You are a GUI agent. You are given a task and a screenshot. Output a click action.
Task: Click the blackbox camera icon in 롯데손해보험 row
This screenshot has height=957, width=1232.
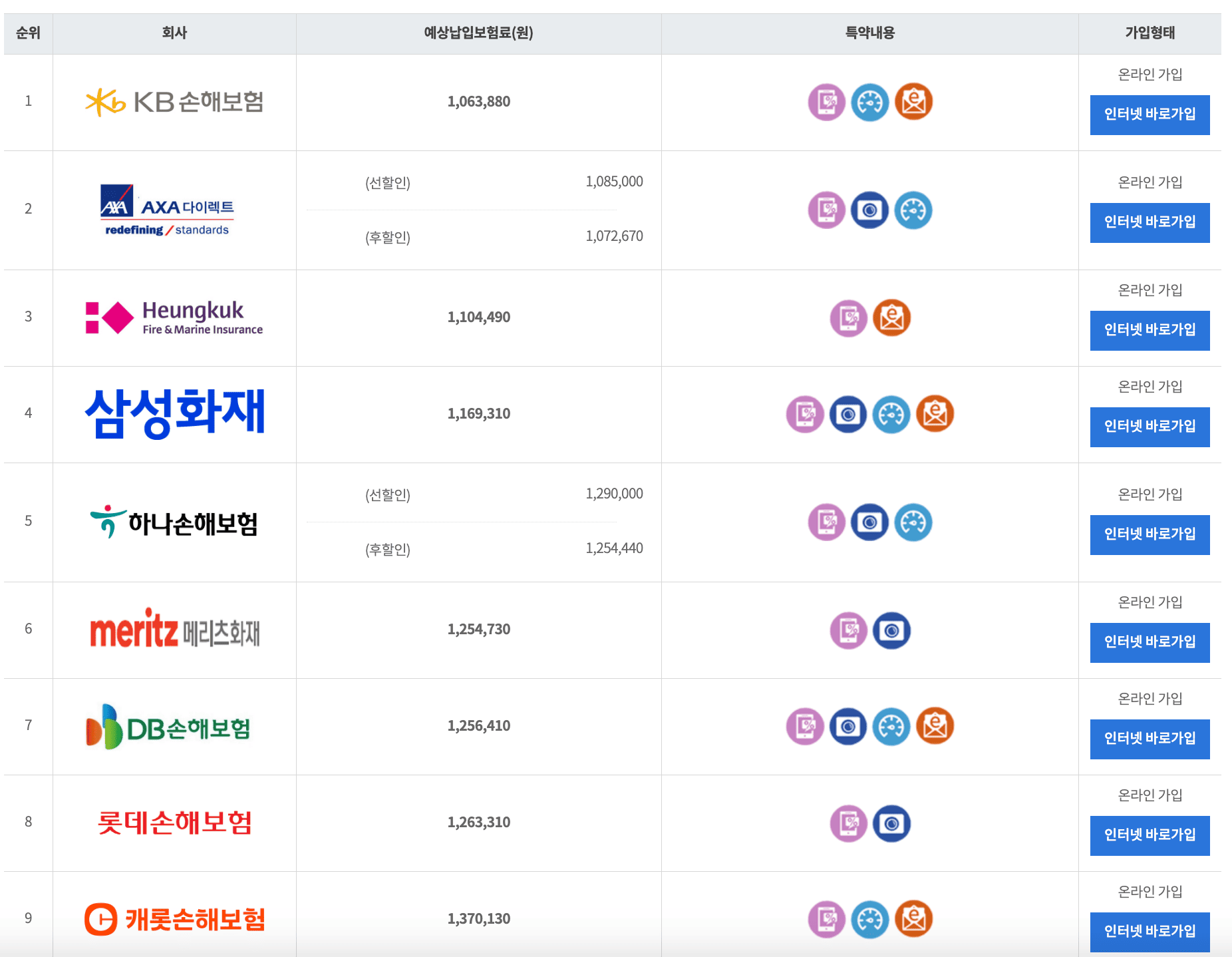tap(892, 823)
